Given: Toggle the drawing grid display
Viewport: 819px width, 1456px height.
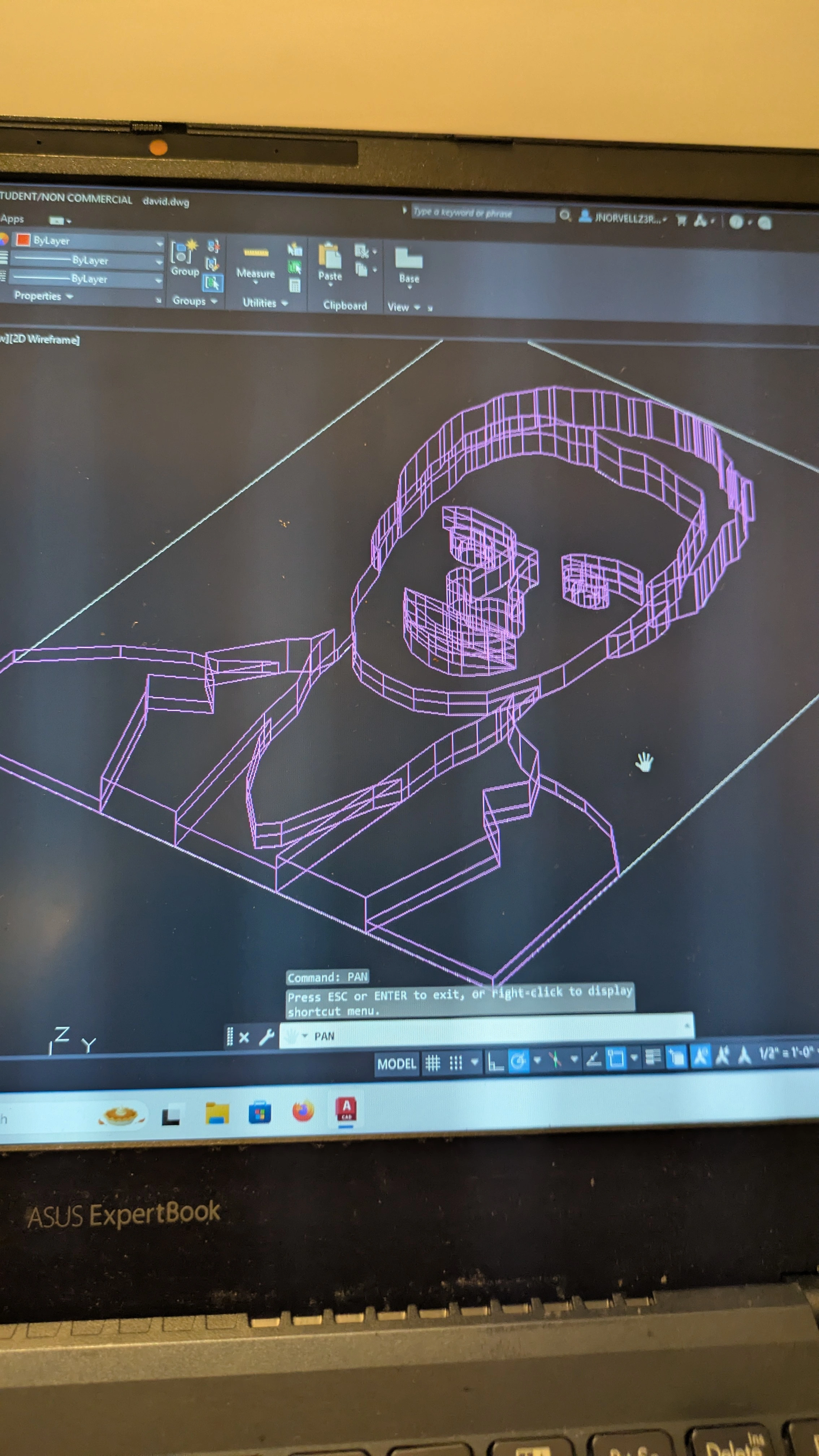Looking at the screenshot, I should [432, 1063].
